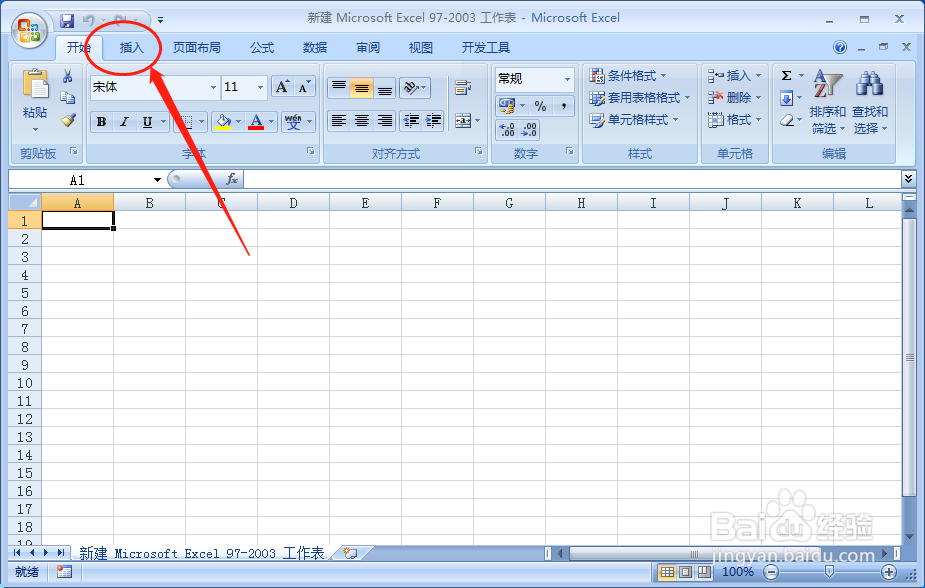Screen dimensions: 925x588
Task: Open font name 宋体 dropdown
Action: 213,87
